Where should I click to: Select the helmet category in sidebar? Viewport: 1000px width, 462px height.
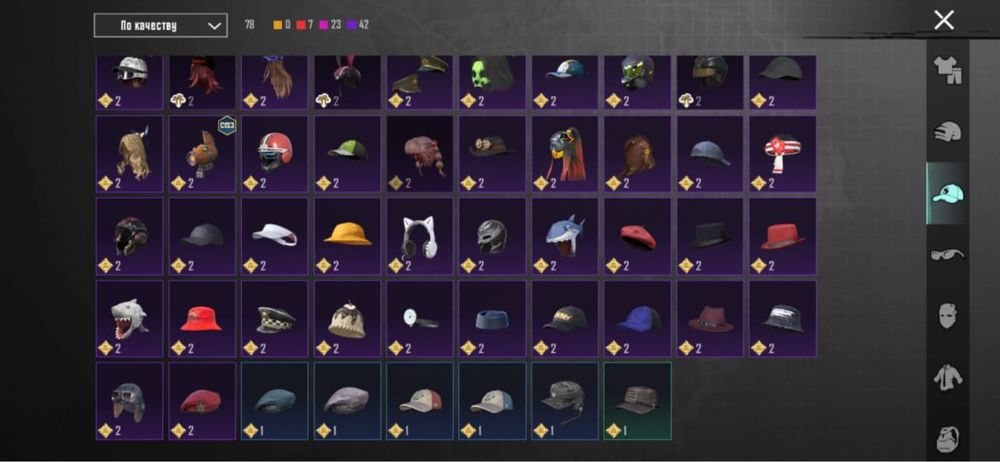click(947, 131)
